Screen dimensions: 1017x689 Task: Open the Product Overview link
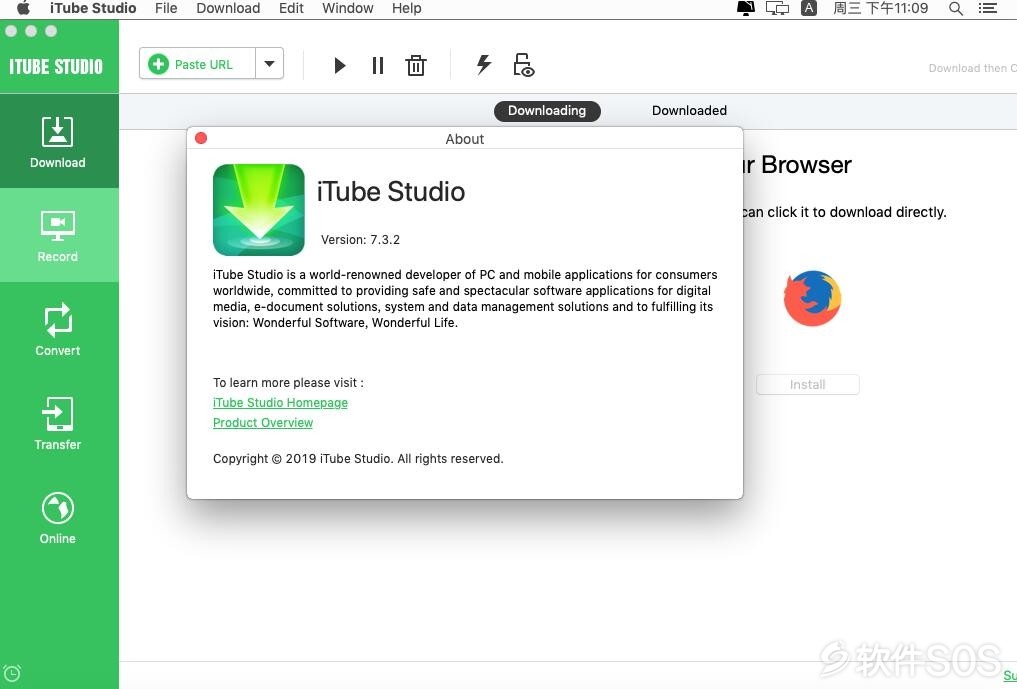click(x=263, y=423)
